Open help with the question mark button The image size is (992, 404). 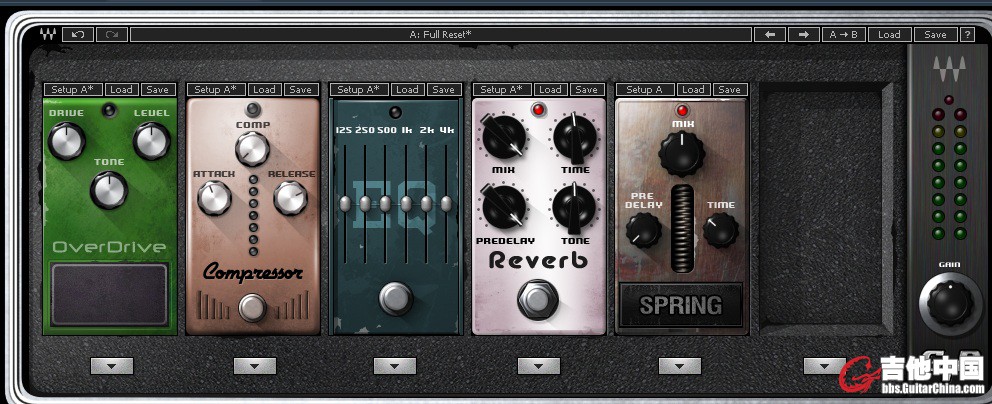point(967,34)
